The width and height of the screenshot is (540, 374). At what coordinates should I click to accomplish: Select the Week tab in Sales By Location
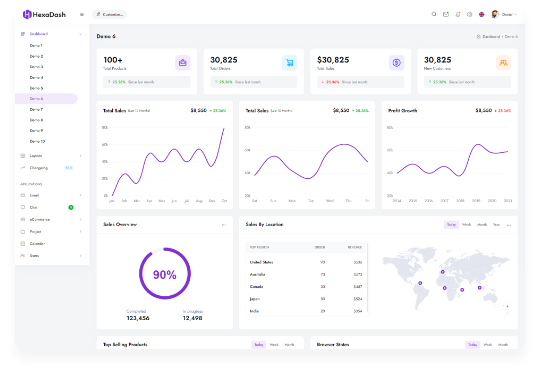466,225
